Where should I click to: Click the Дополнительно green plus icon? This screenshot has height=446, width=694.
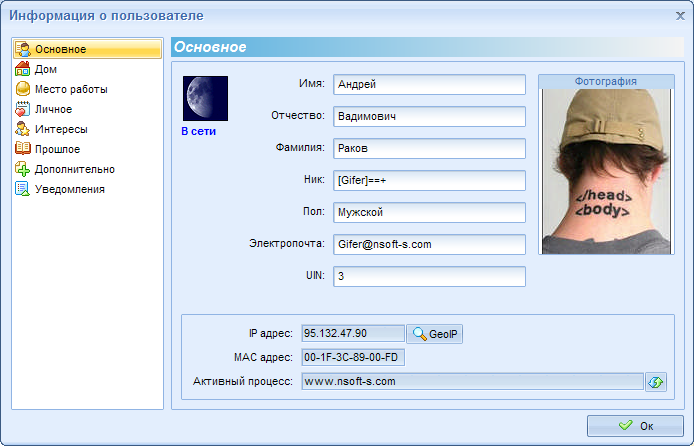pyautogui.click(x=22, y=169)
